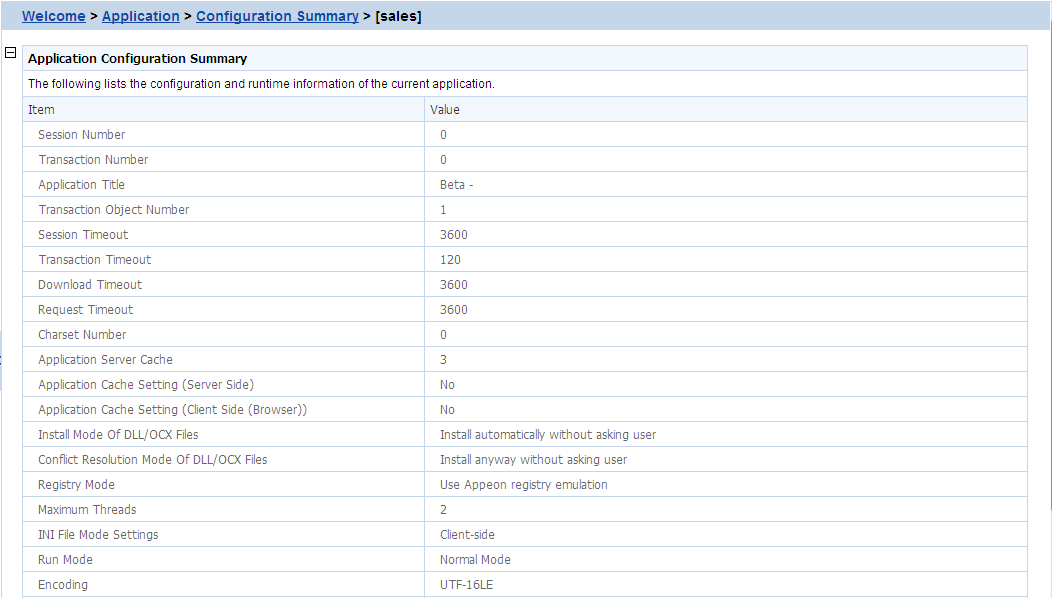Click 'Use Appeon registry emulation' value
Screen dimensions: 1052x598
click(523, 485)
